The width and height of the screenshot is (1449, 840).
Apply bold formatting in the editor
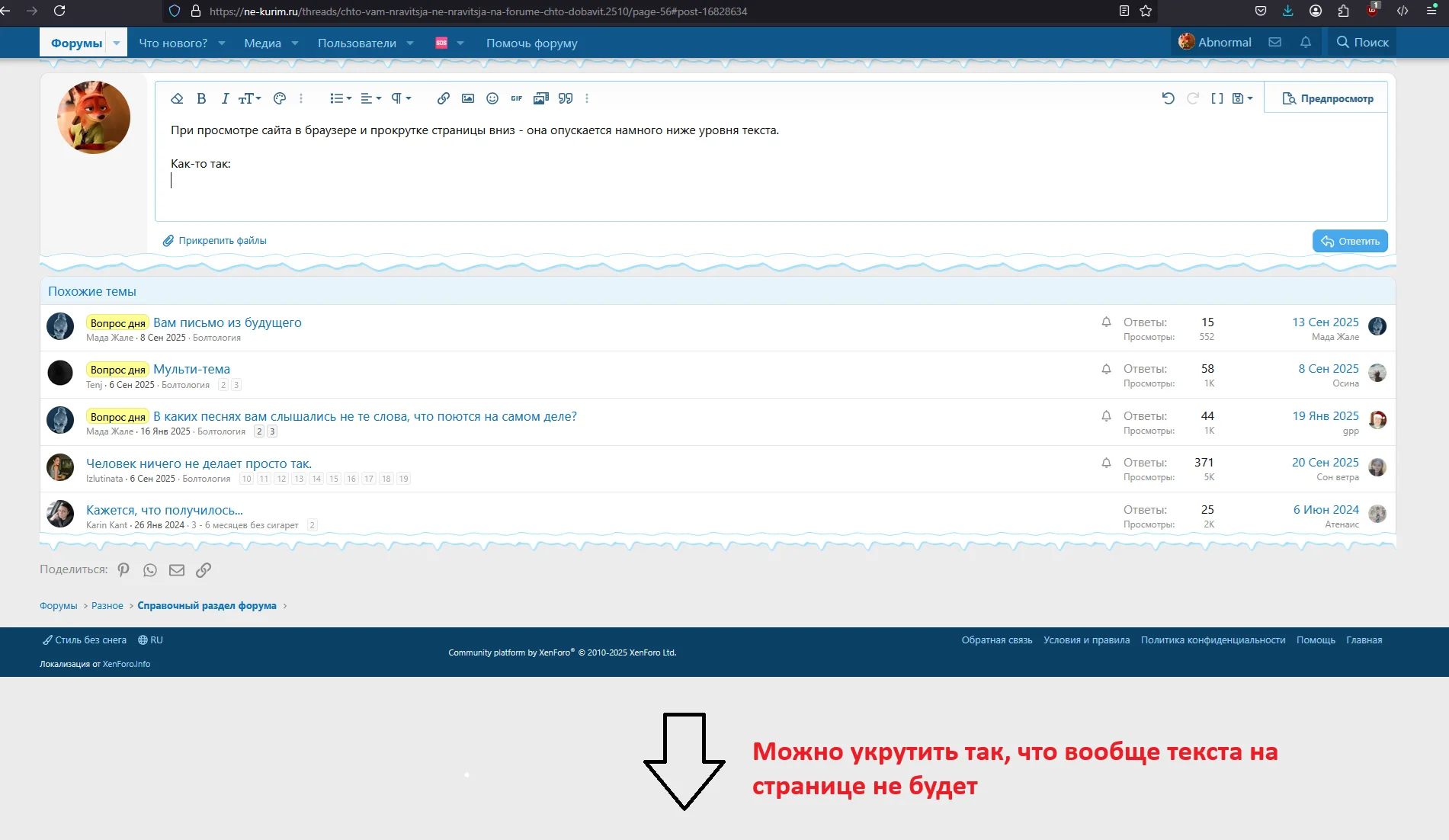click(201, 98)
